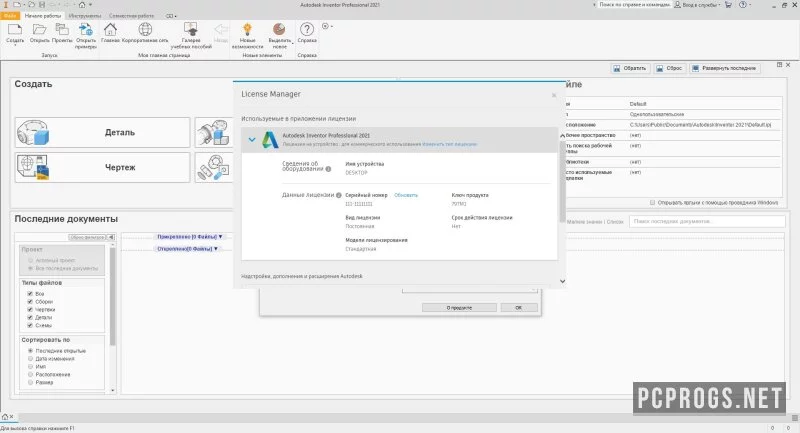Click the help circle icon in title bar
Image resolution: width=800 pixels, height=433 pixels.
743,5
